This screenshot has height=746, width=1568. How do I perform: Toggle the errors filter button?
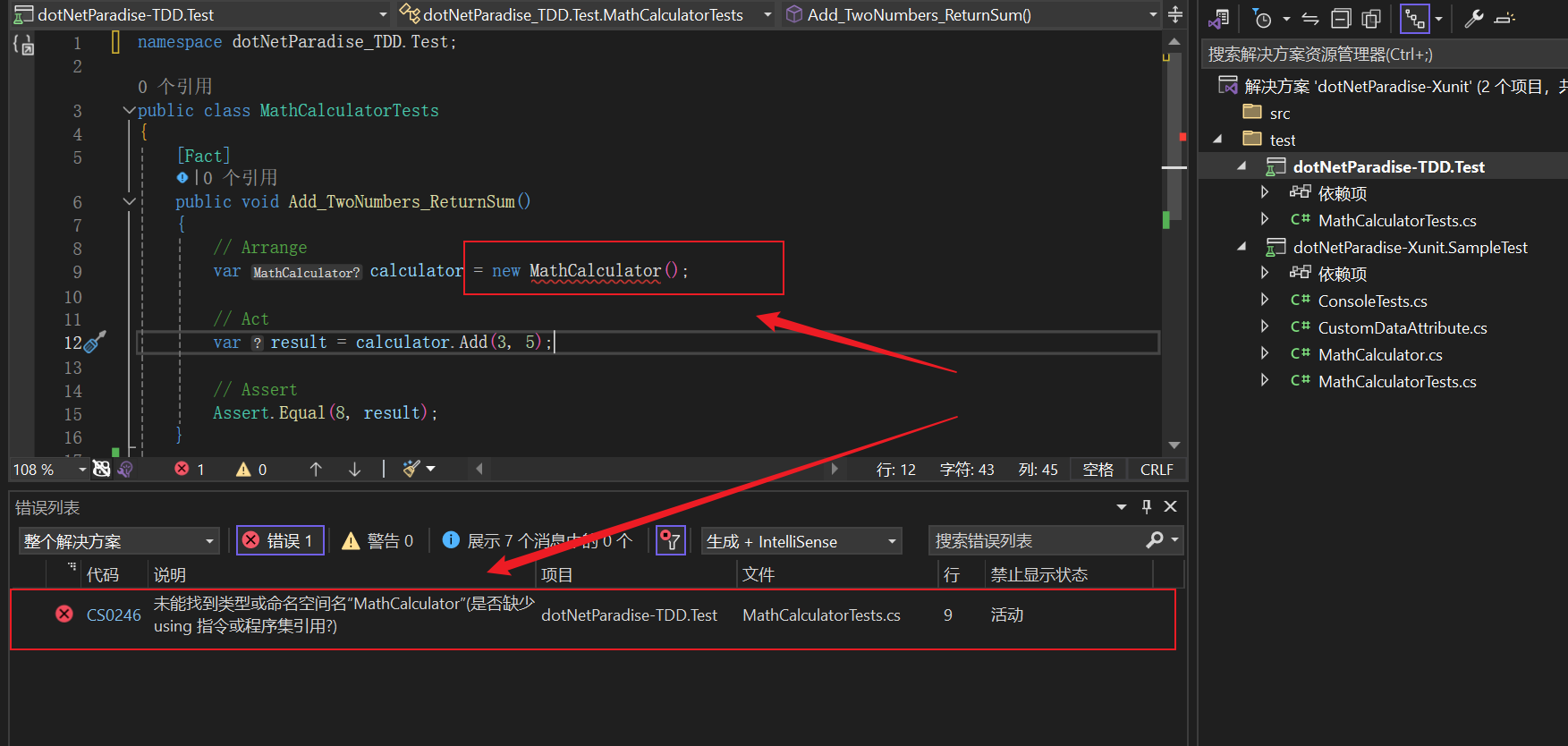click(x=280, y=540)
